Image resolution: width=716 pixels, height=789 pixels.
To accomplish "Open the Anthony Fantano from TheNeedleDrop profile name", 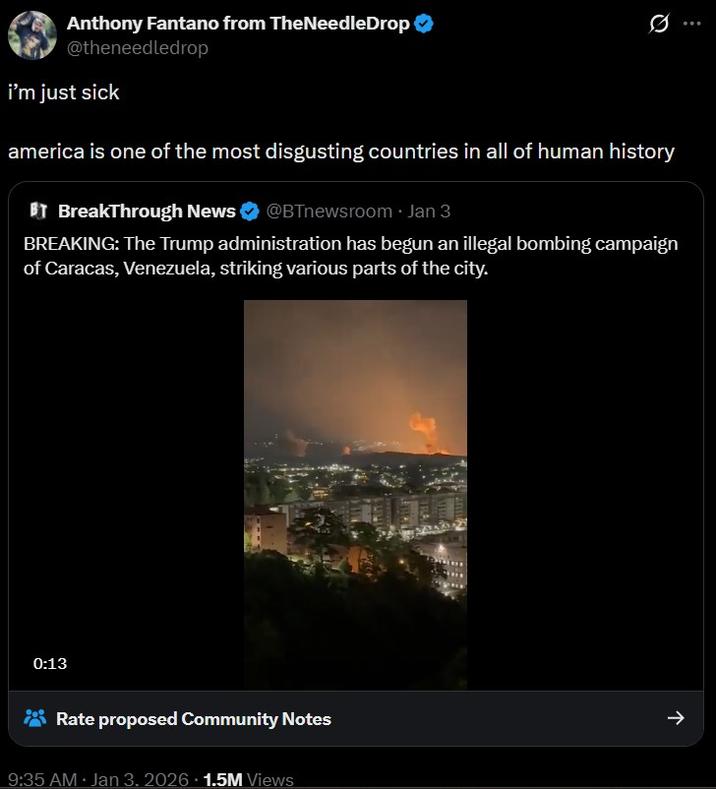I will pyautogui.click(x=238, y=24).
